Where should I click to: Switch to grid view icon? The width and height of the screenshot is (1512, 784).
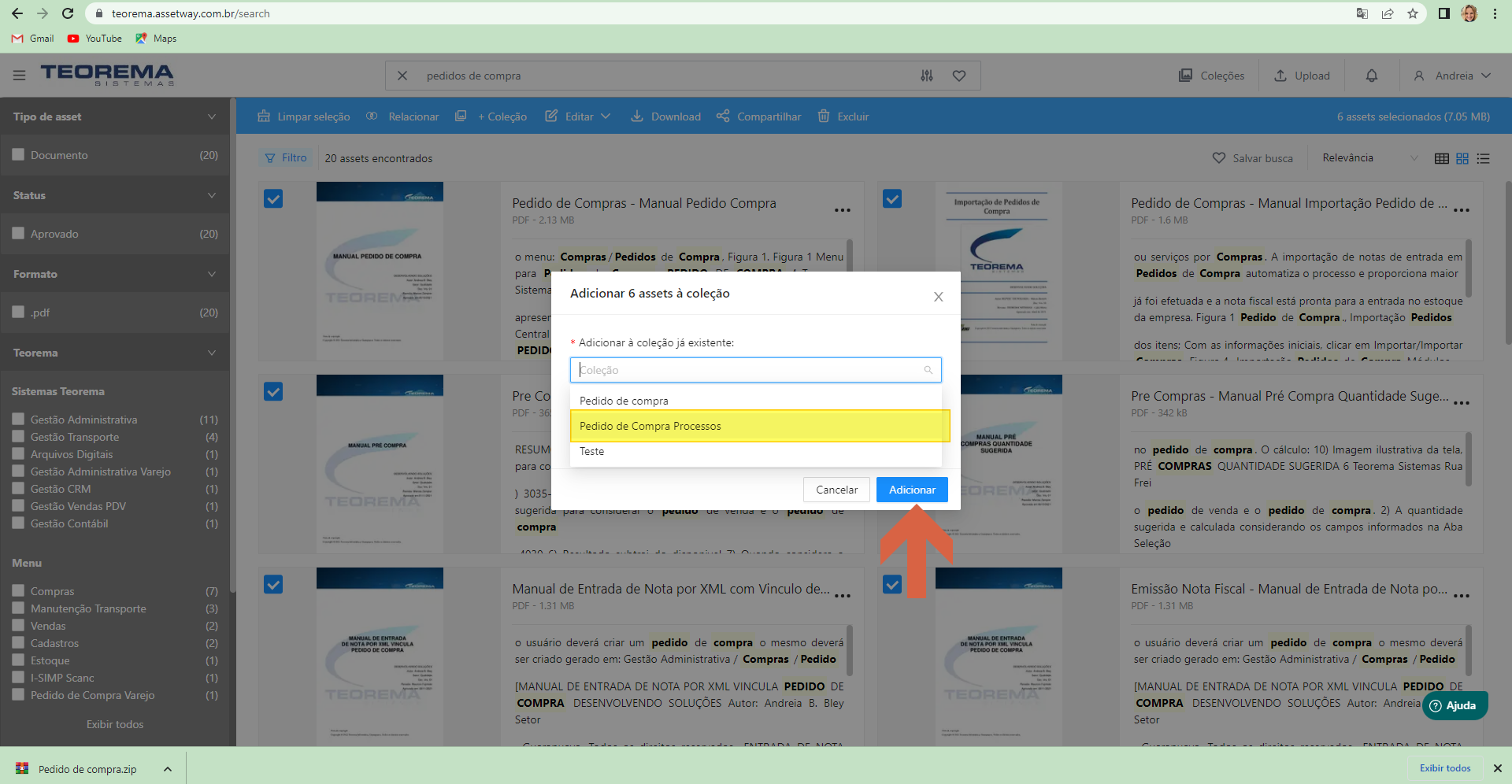[x=1462, y=158]
